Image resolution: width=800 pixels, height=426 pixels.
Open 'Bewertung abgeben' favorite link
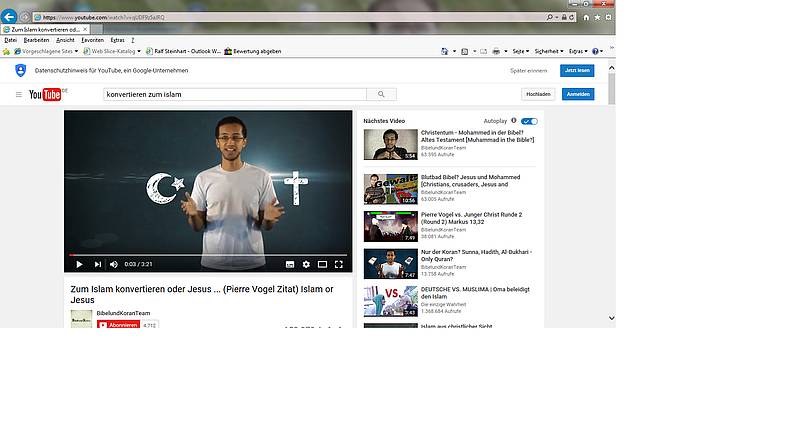point(253,51)
